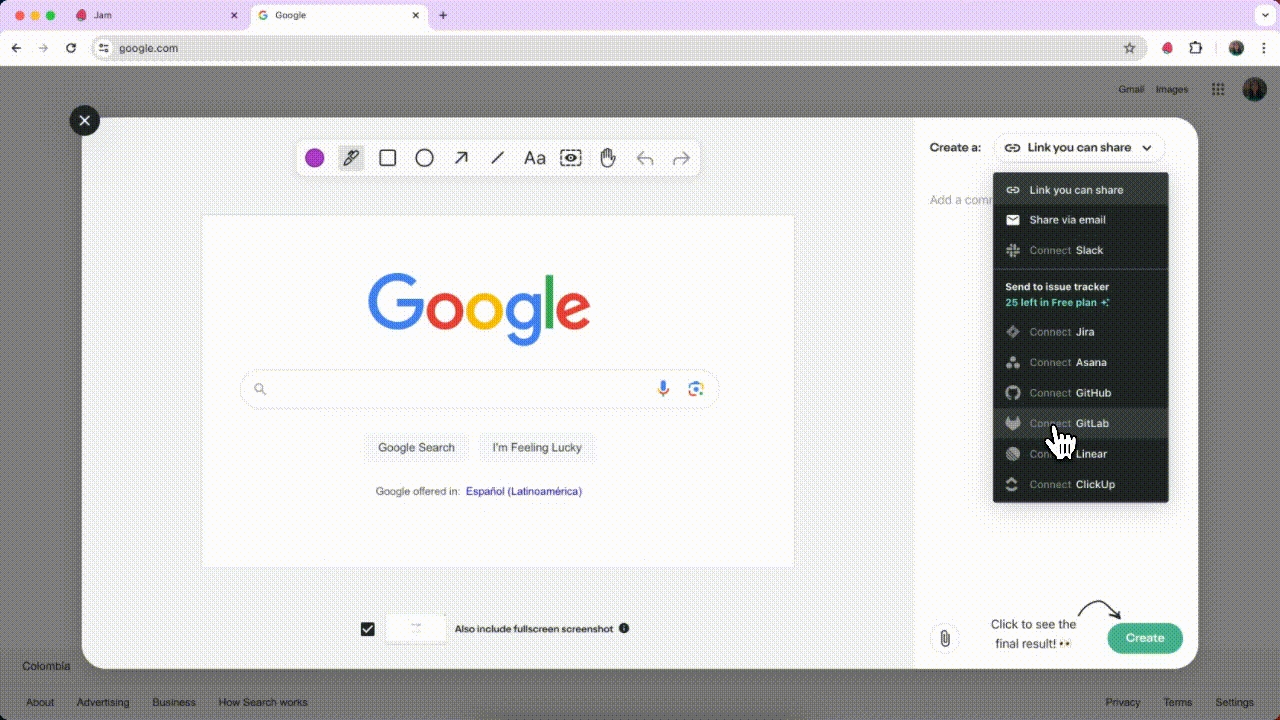Click the paperclip attachment icon

[944, 638]
